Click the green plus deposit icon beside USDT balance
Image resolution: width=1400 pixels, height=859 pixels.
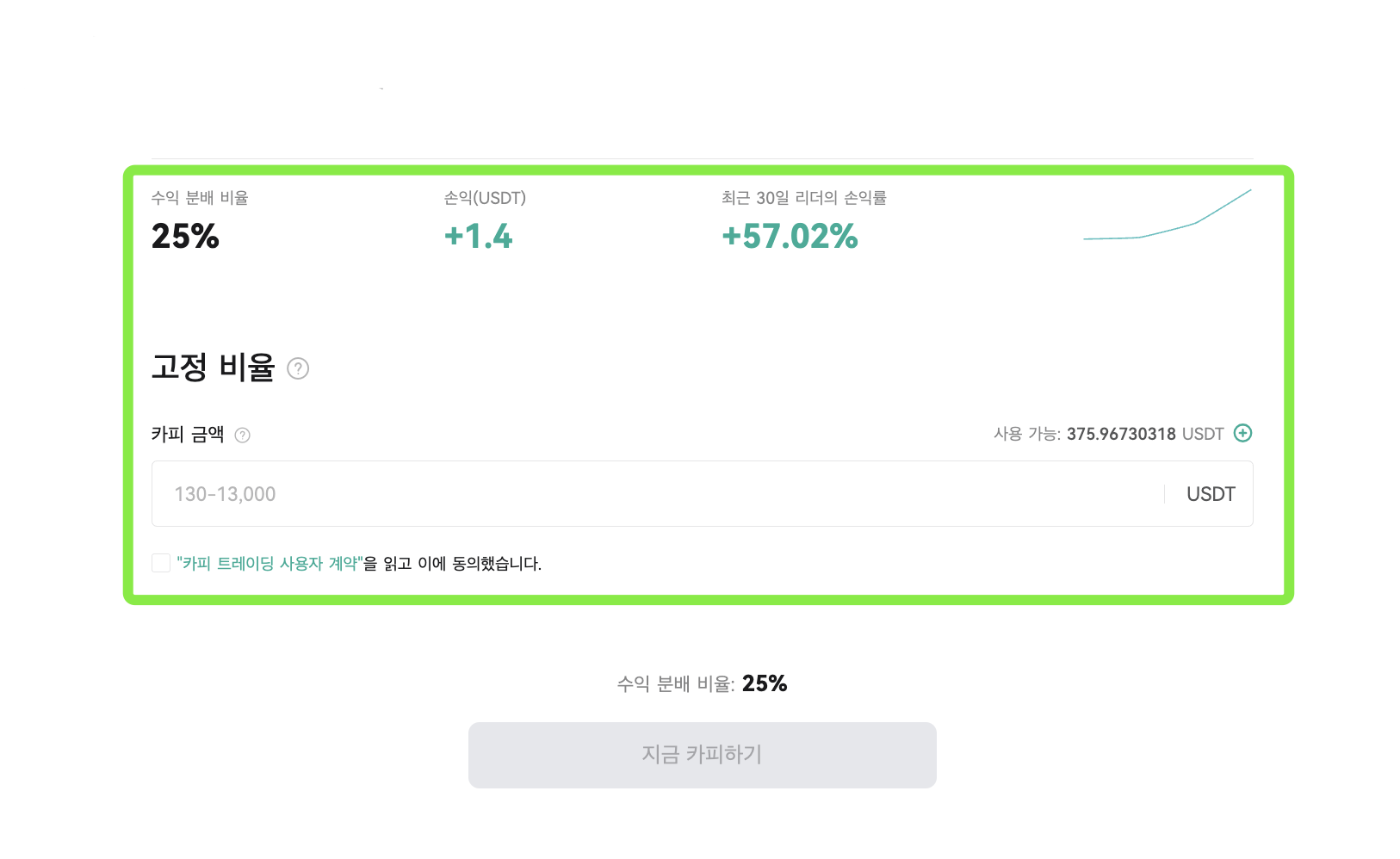click(1242, 434)
